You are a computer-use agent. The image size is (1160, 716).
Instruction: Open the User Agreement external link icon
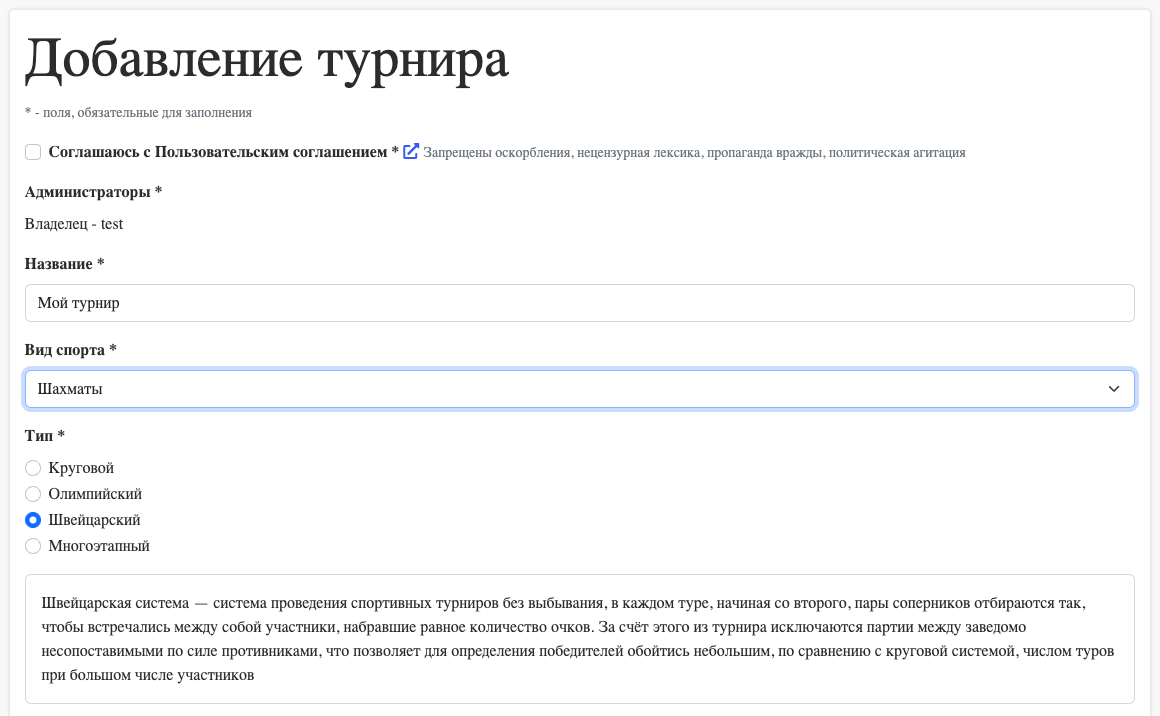pos(410,152)
